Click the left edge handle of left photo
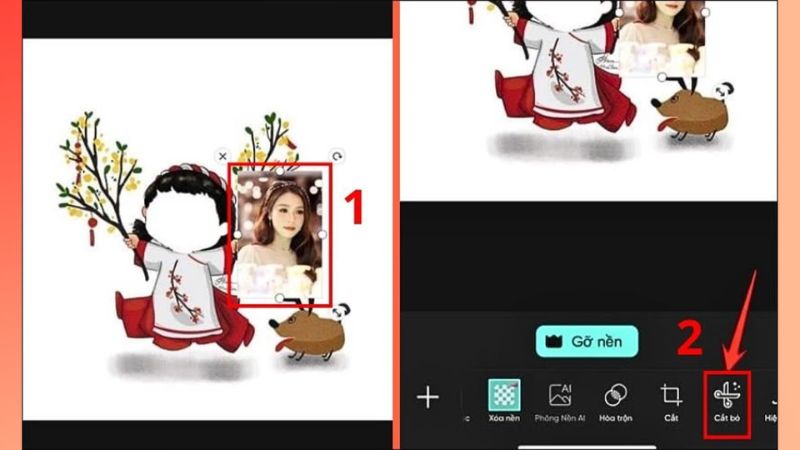This screenshot has width=800, height=450. pos(236,234)
